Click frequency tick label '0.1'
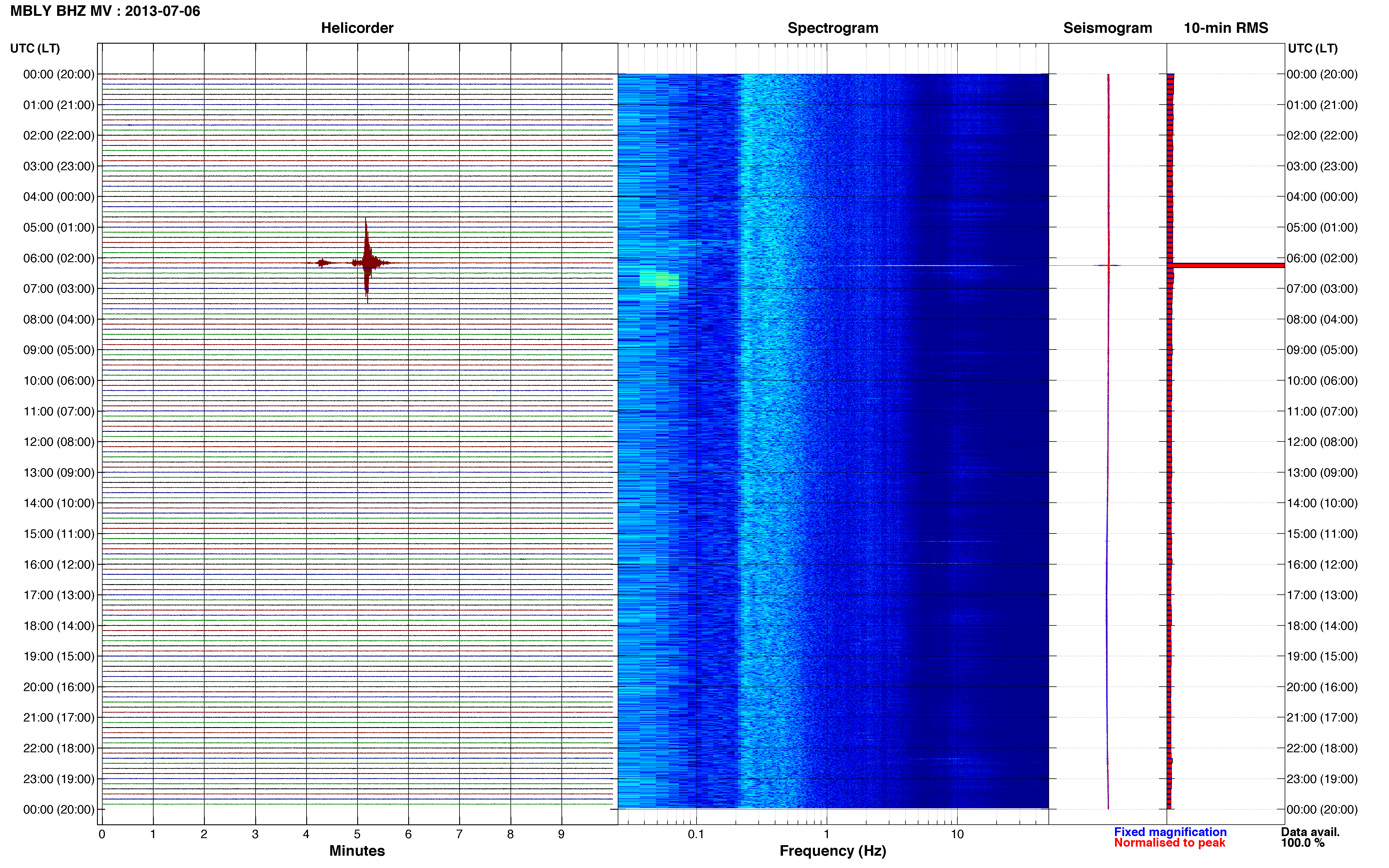This screenshot has width=1389, height=868. 696,834
